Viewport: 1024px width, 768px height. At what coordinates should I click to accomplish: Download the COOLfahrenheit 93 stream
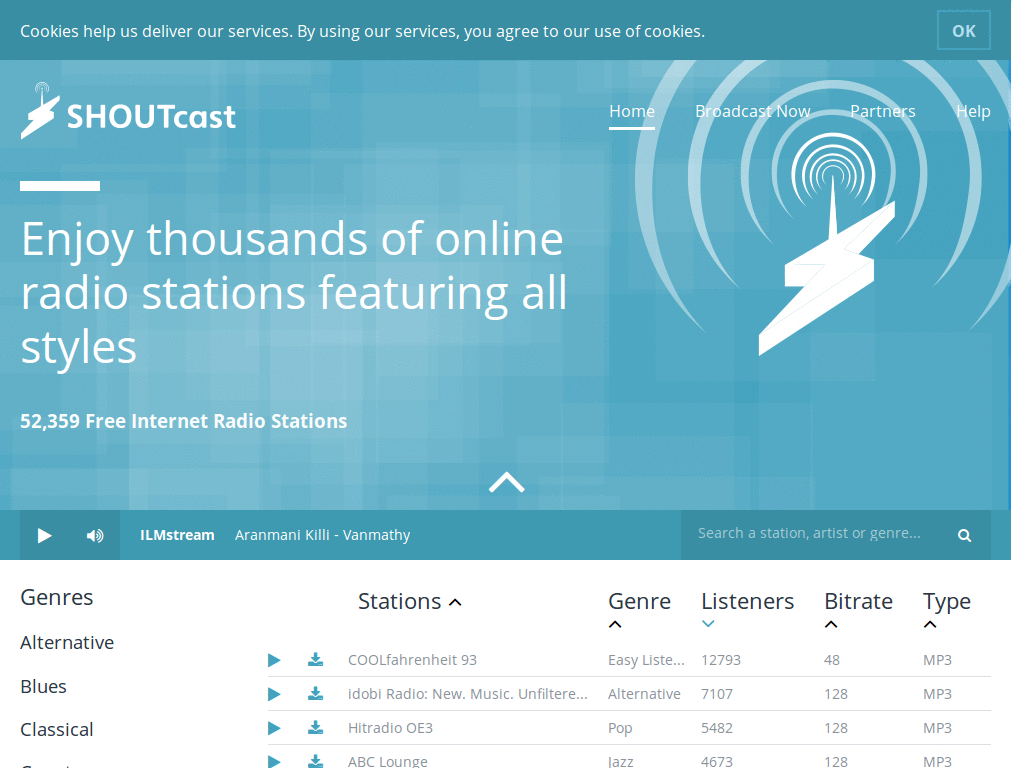316,659
